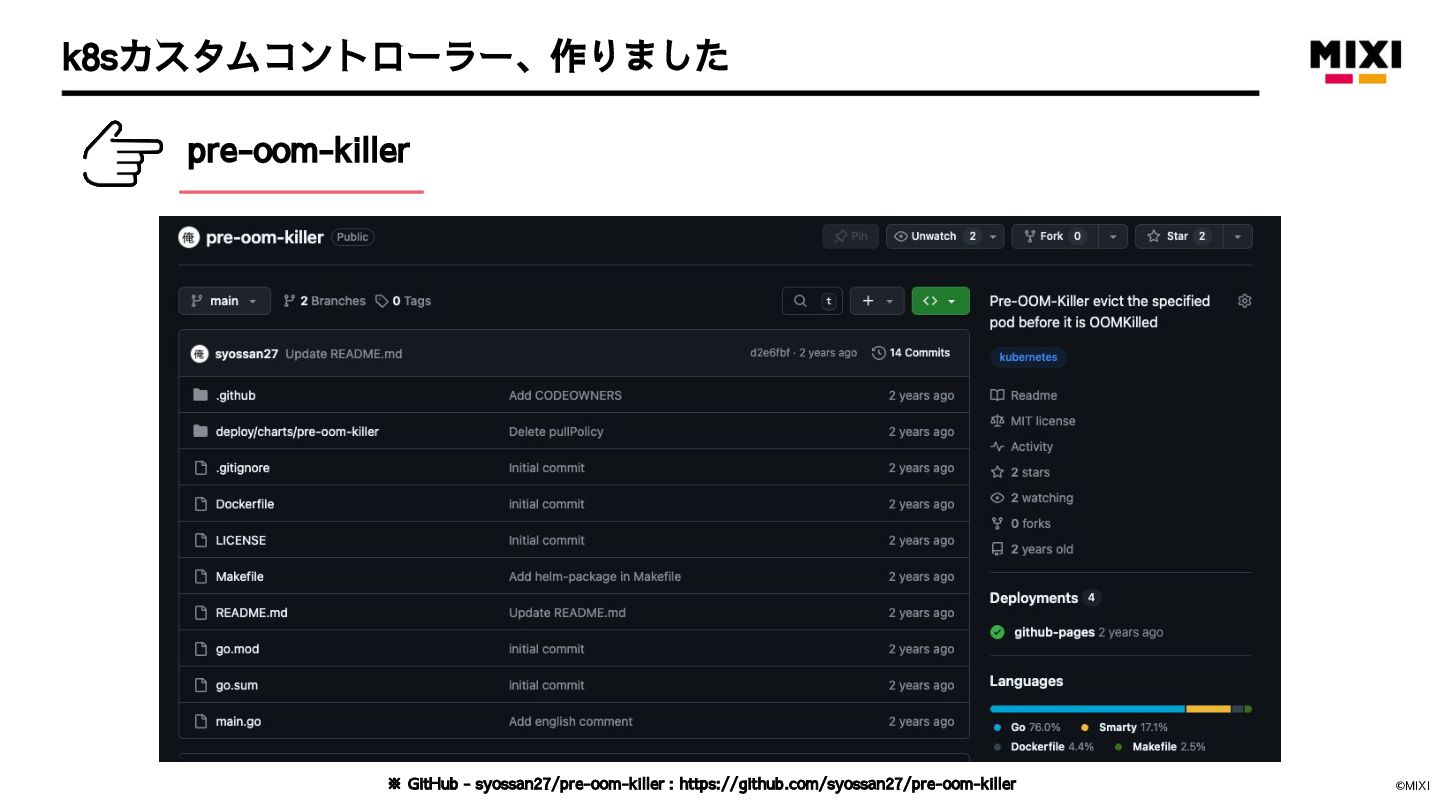Open the Makefile
1440x810 pixels.
point(239,576)
